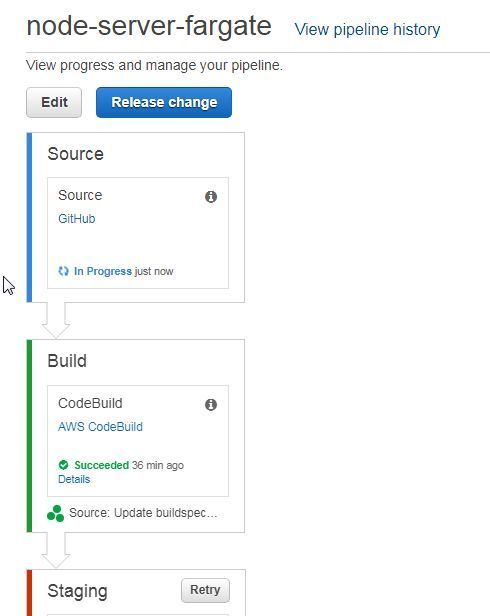
Task: Open Details for the CodeBuild action
Action: (x=74, y=479)
